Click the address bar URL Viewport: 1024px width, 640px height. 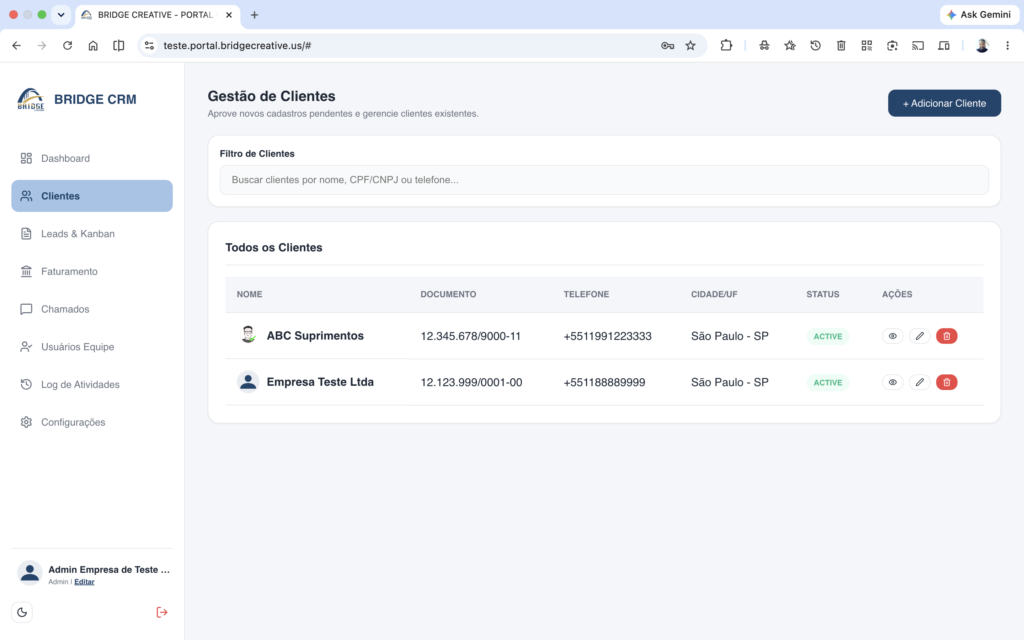point(237,46)
